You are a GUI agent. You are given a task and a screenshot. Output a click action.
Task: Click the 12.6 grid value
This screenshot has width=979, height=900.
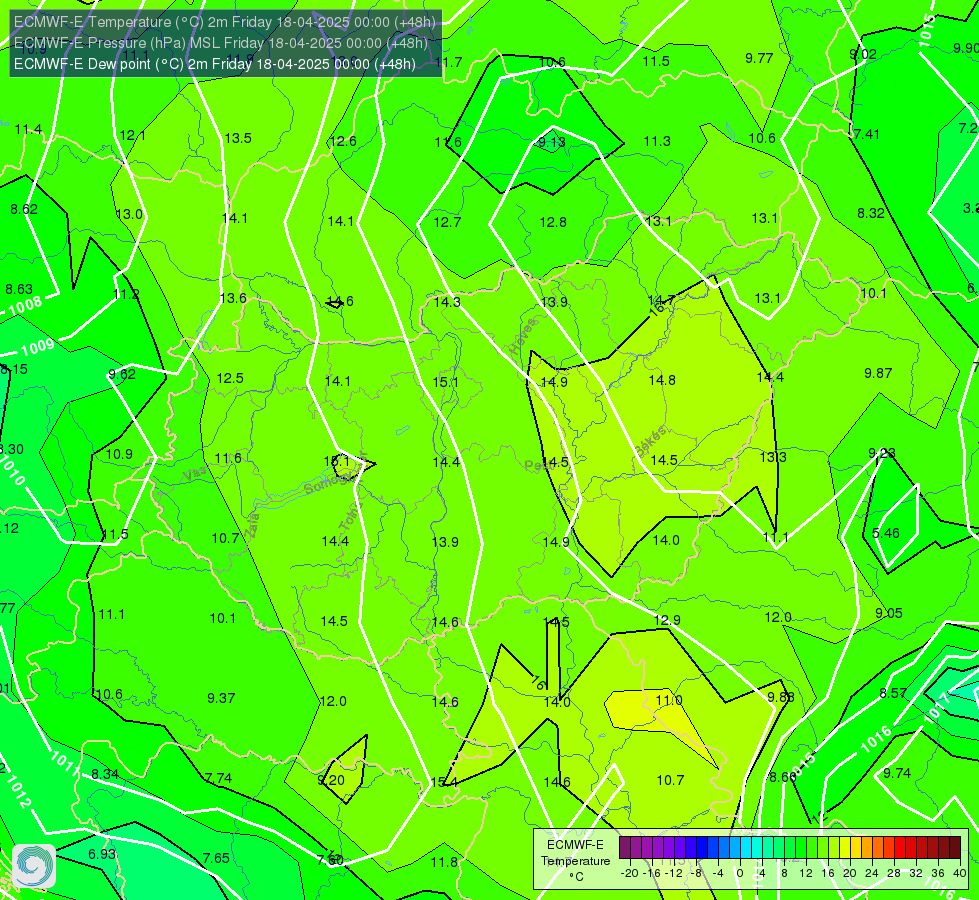[x=343, y=141]
